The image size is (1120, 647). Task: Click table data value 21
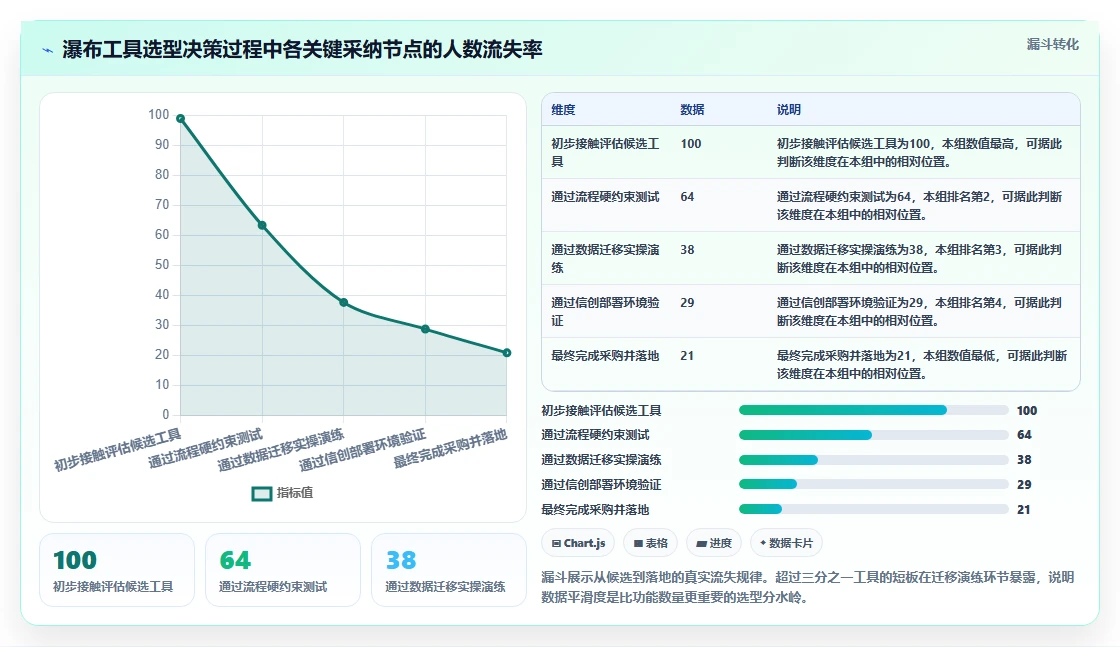point(687,356)
